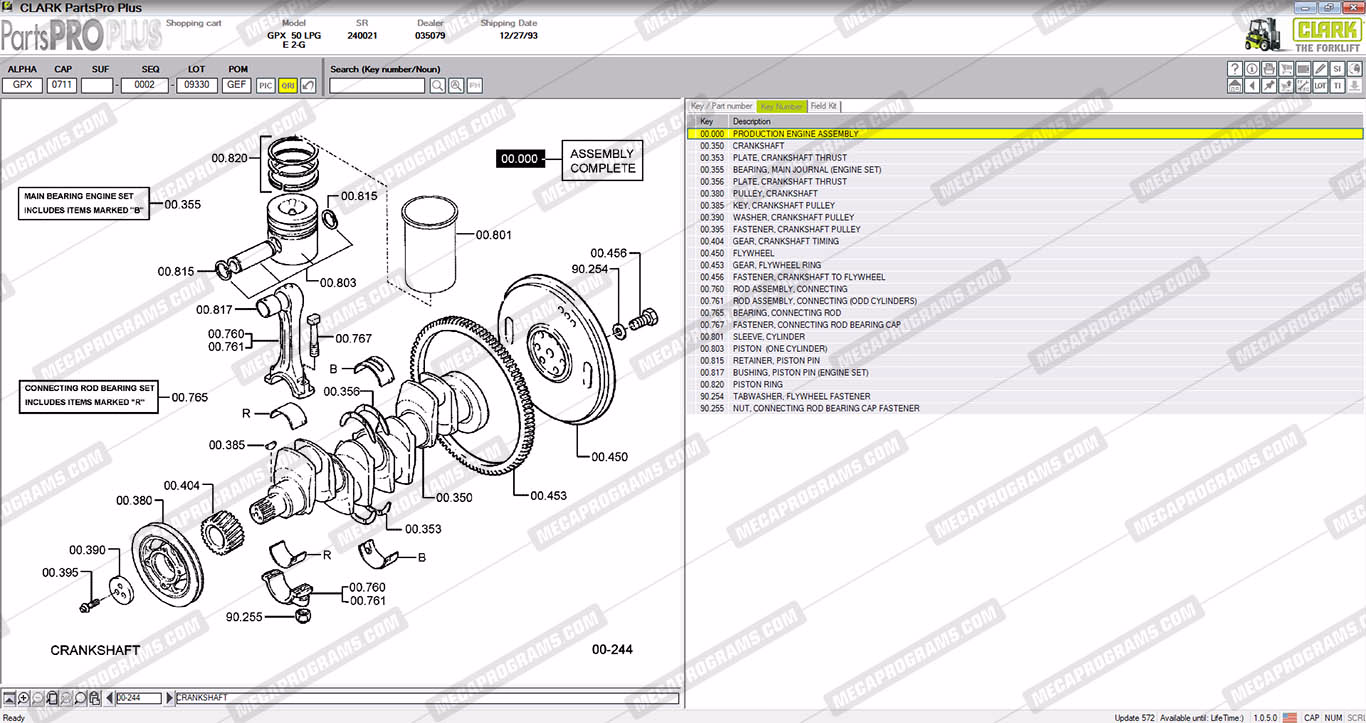Click the advanced search magnifier icon
The image size is (1366, 723).
click(x=456, y=86)
